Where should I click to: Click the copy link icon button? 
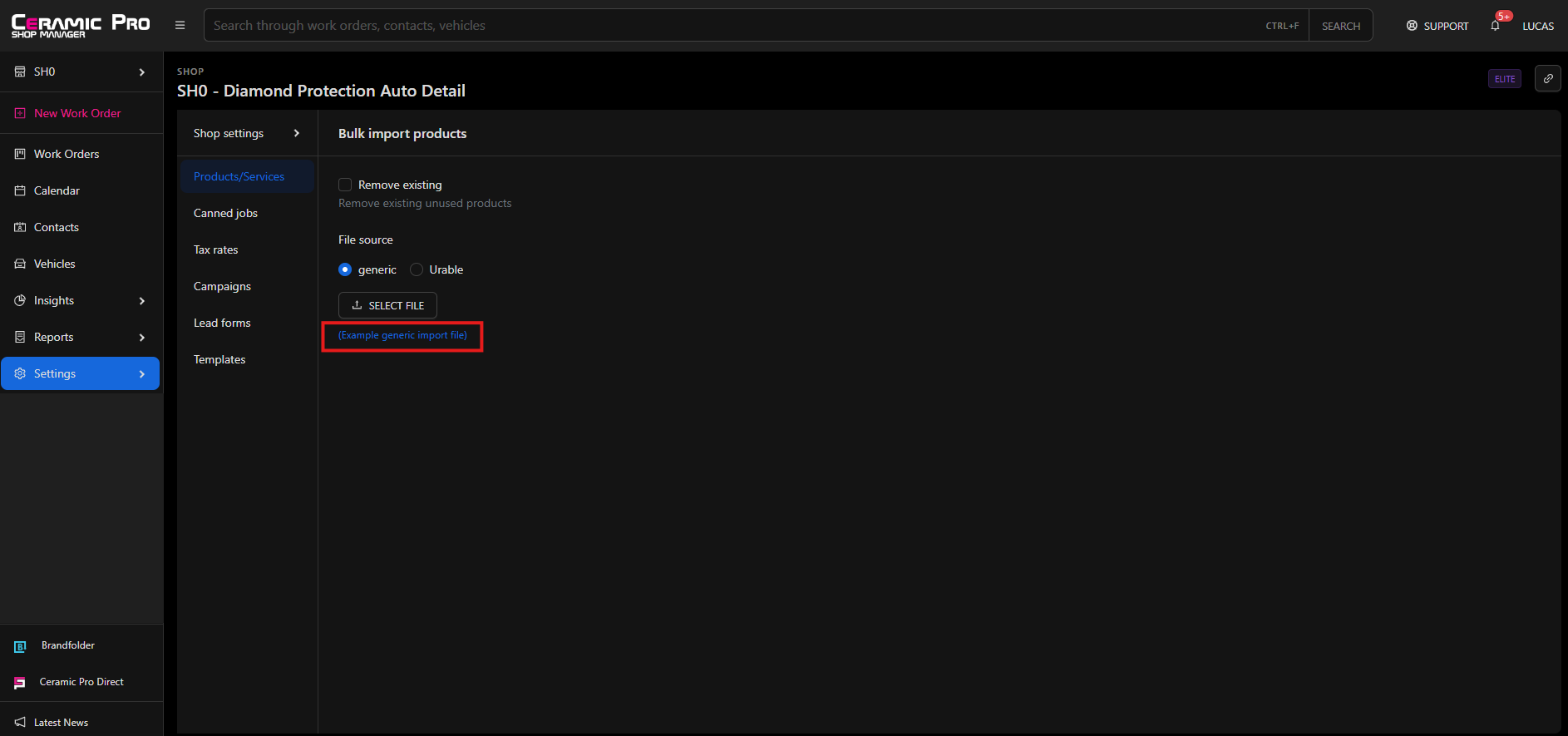pos(1548,78)
